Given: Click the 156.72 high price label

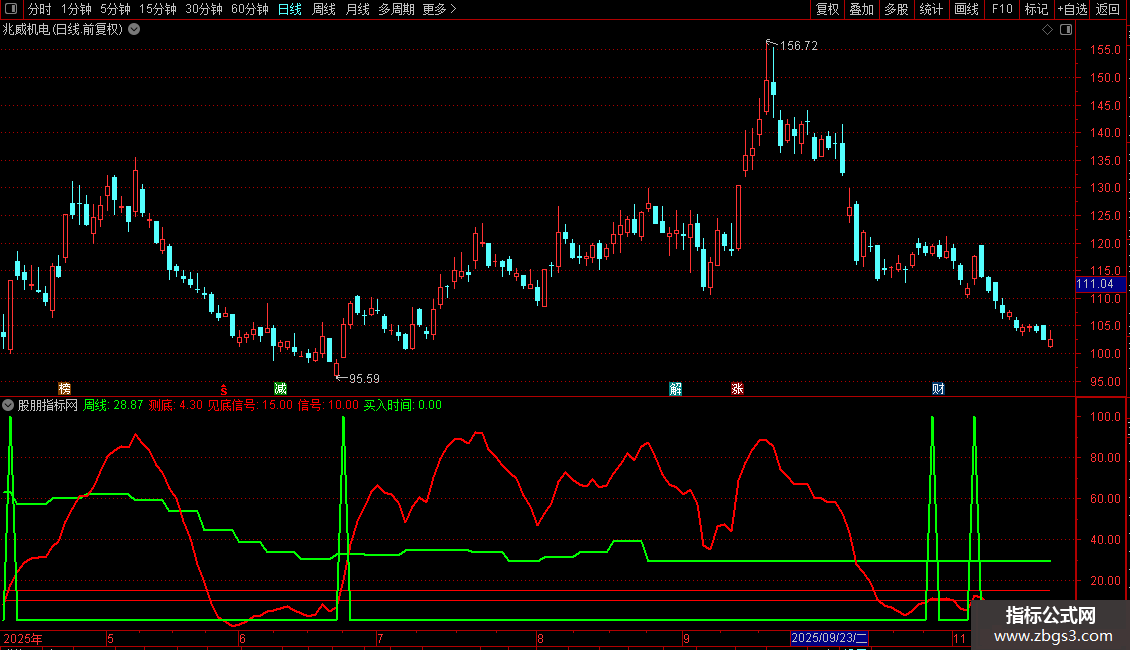Looking at the screenshot, I should coord(798,45).
